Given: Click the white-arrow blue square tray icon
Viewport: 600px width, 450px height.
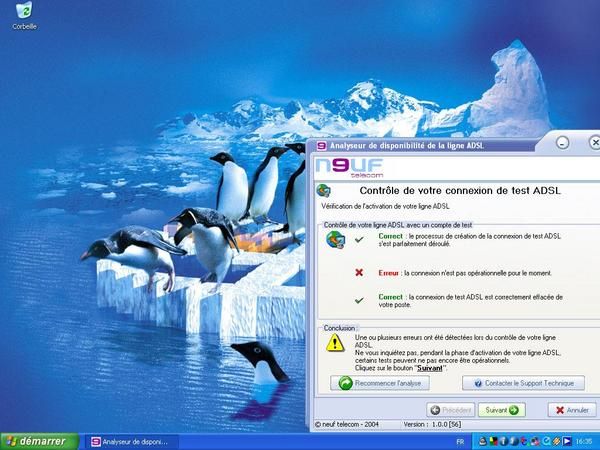Looking at the screenshot, I should click(x=567, y=442).
